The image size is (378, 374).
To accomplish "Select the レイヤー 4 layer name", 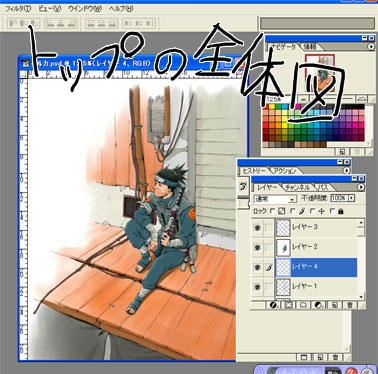I will click(x=305, y=267).
